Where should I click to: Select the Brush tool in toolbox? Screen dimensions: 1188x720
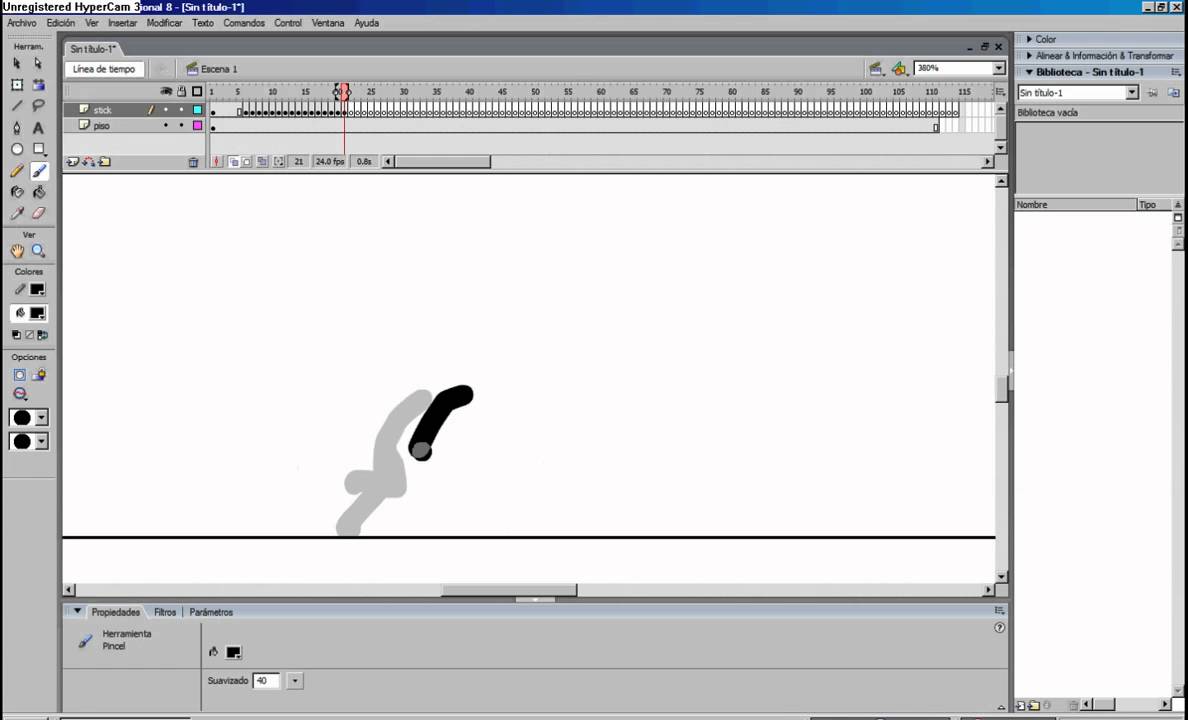(39, 171)
